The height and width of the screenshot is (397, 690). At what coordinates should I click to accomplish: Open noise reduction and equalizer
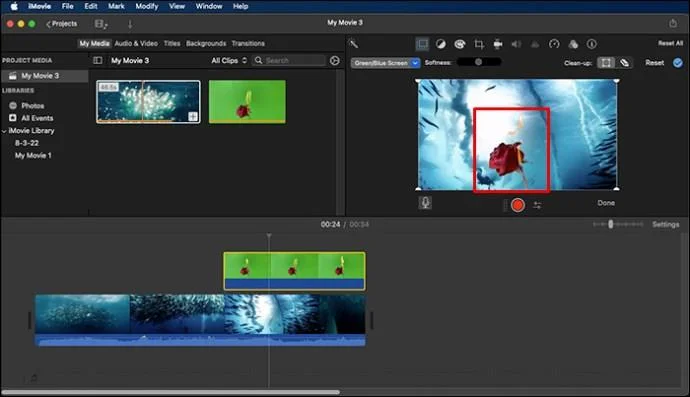click(535, 44)
